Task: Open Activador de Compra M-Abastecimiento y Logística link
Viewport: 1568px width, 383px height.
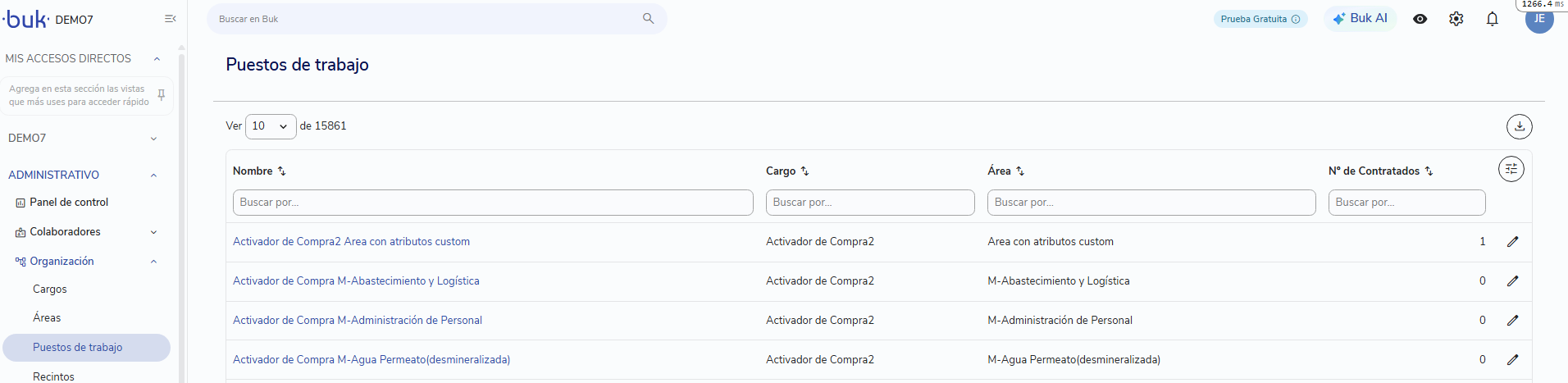Action: tap(356, 281)
